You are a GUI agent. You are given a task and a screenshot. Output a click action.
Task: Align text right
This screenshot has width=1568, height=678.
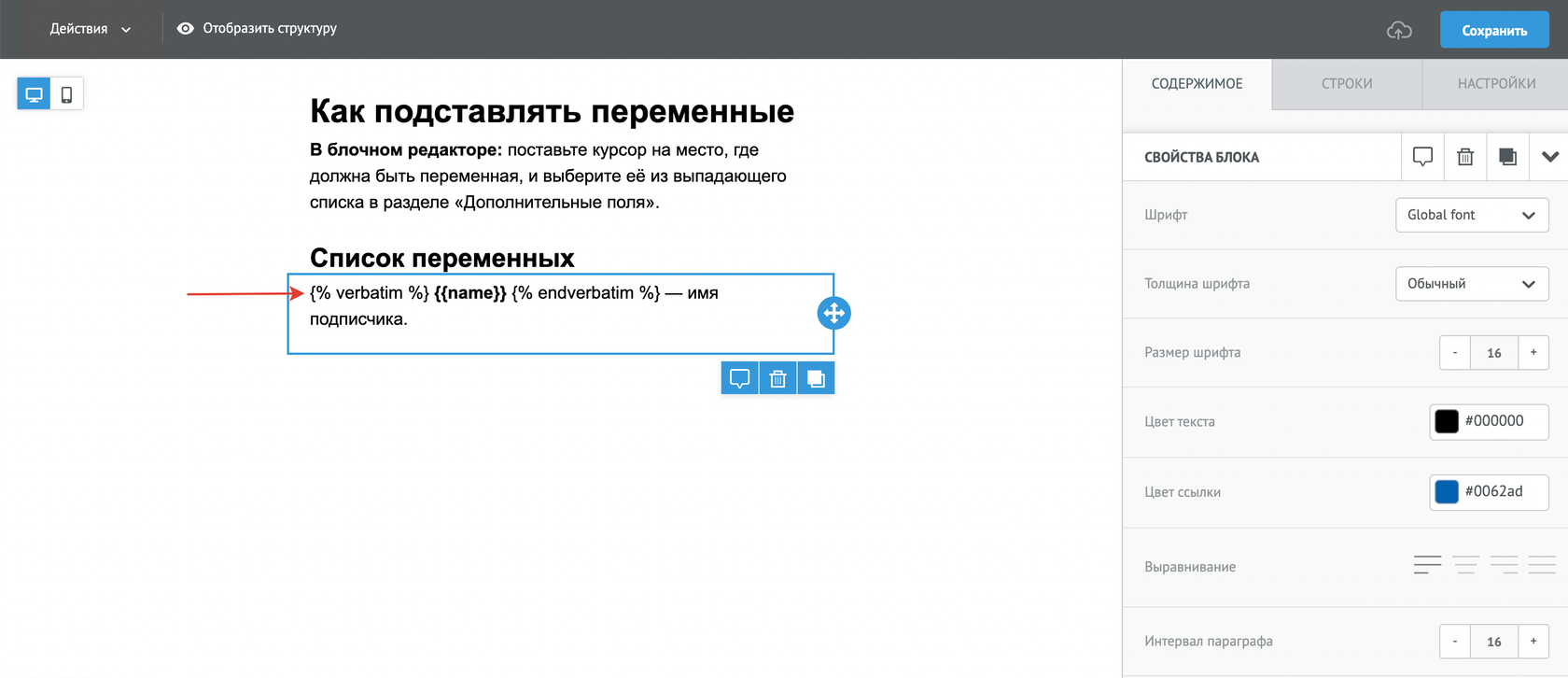[x=1504, y=565]
